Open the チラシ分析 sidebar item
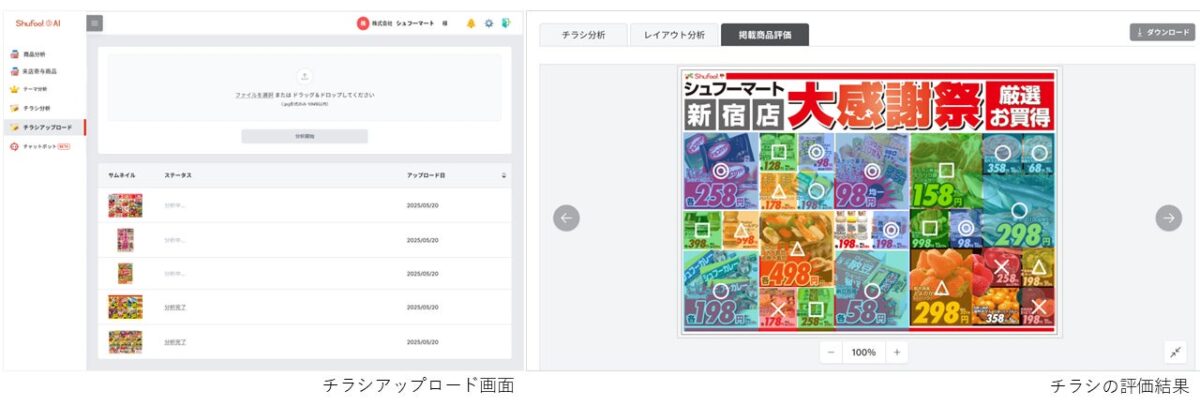Image resolution: width=1200 pixels, height=406 pixels. (36, 108)
